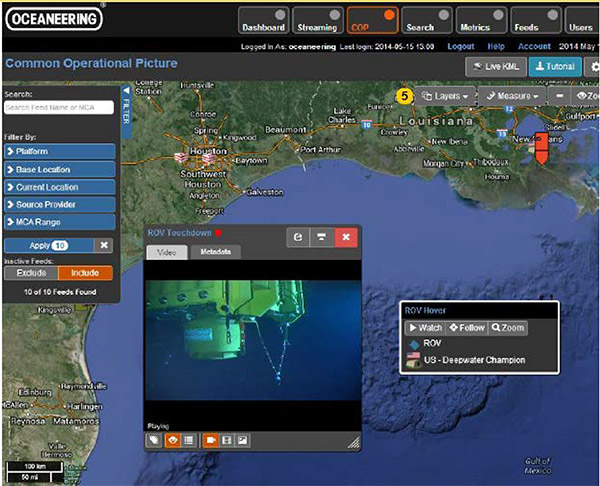Click the red vessel marker near New Orleans
Image resolution: width=600 pixels, height=486 pixels.
click(541, 148)
